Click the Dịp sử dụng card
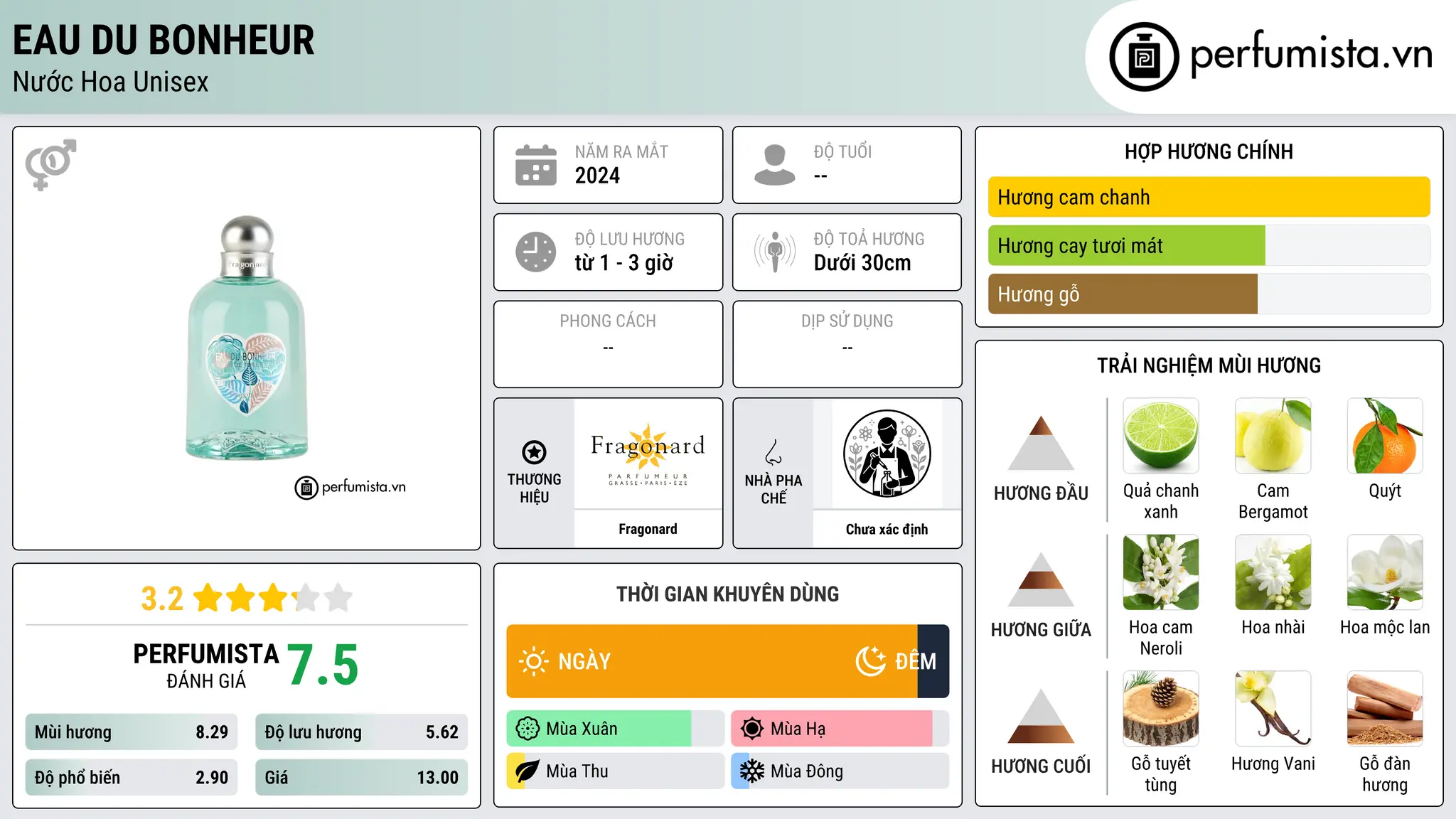Viewport: 1456px width, 819px height. coord(847,344)
